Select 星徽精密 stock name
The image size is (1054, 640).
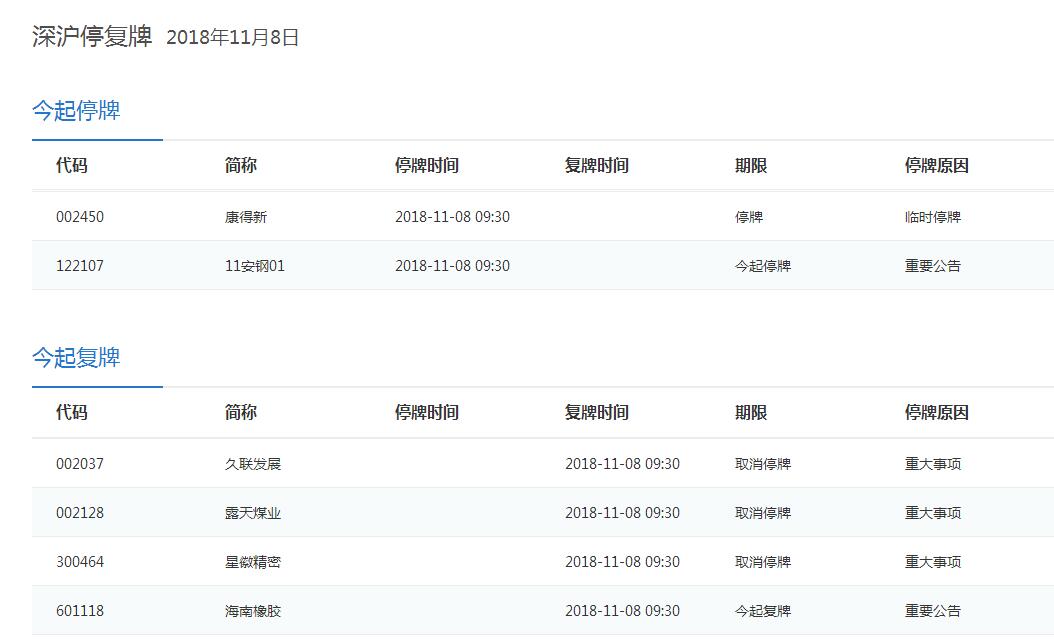click(x=253, y=562)
